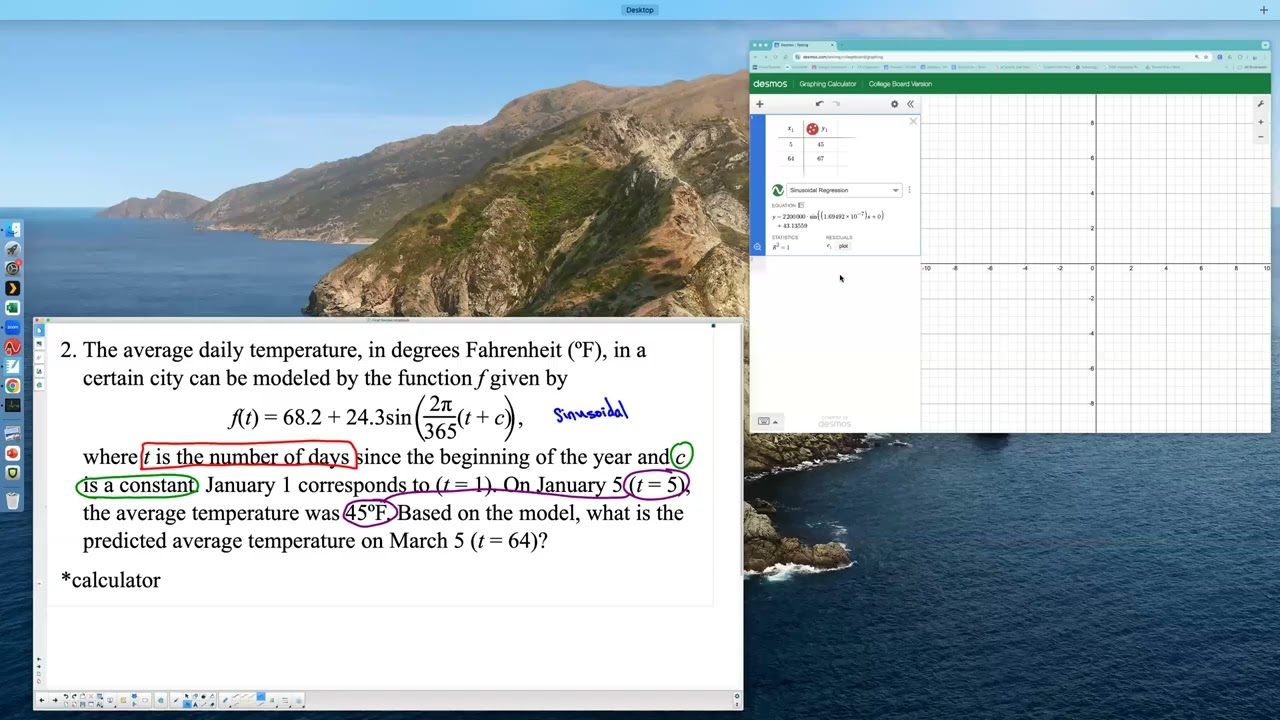Viewport: 1280px width, 720px height.
Task: Click table cell containing 67
Action: pos(821,159)
